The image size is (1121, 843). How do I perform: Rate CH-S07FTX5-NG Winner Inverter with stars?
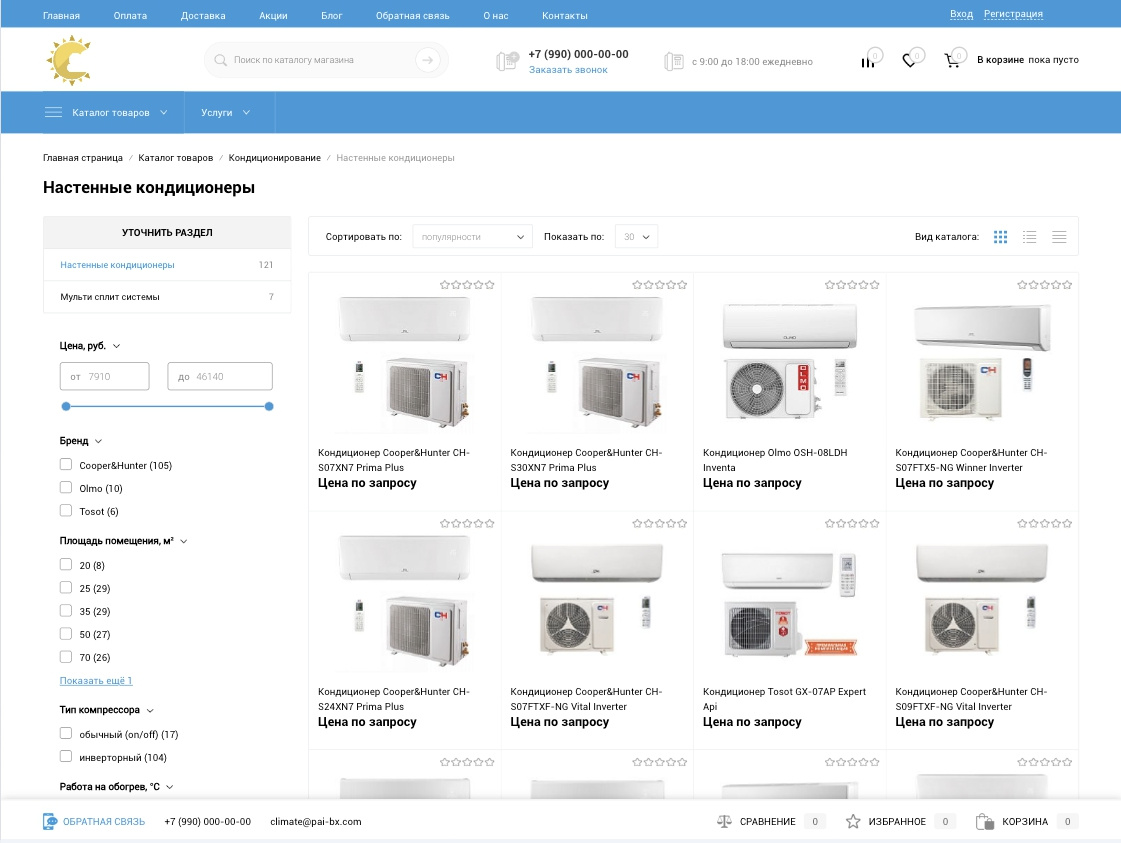pos(1045,285)
